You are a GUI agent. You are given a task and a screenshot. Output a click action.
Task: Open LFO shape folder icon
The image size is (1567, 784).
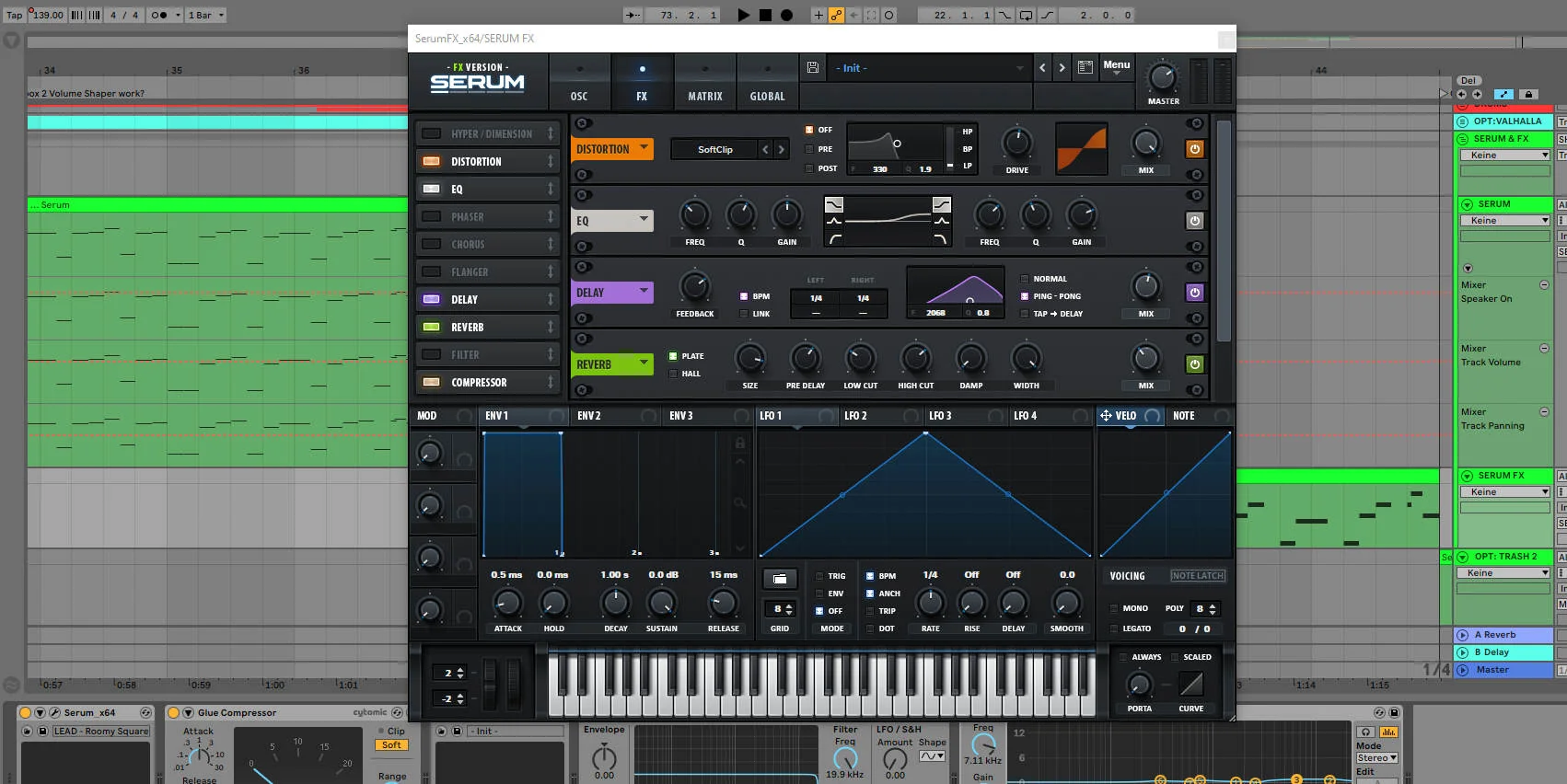(x=780, y=579)
